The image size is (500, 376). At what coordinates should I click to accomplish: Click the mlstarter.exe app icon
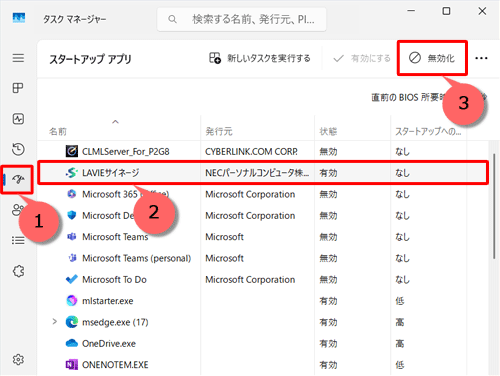point(72,301)
